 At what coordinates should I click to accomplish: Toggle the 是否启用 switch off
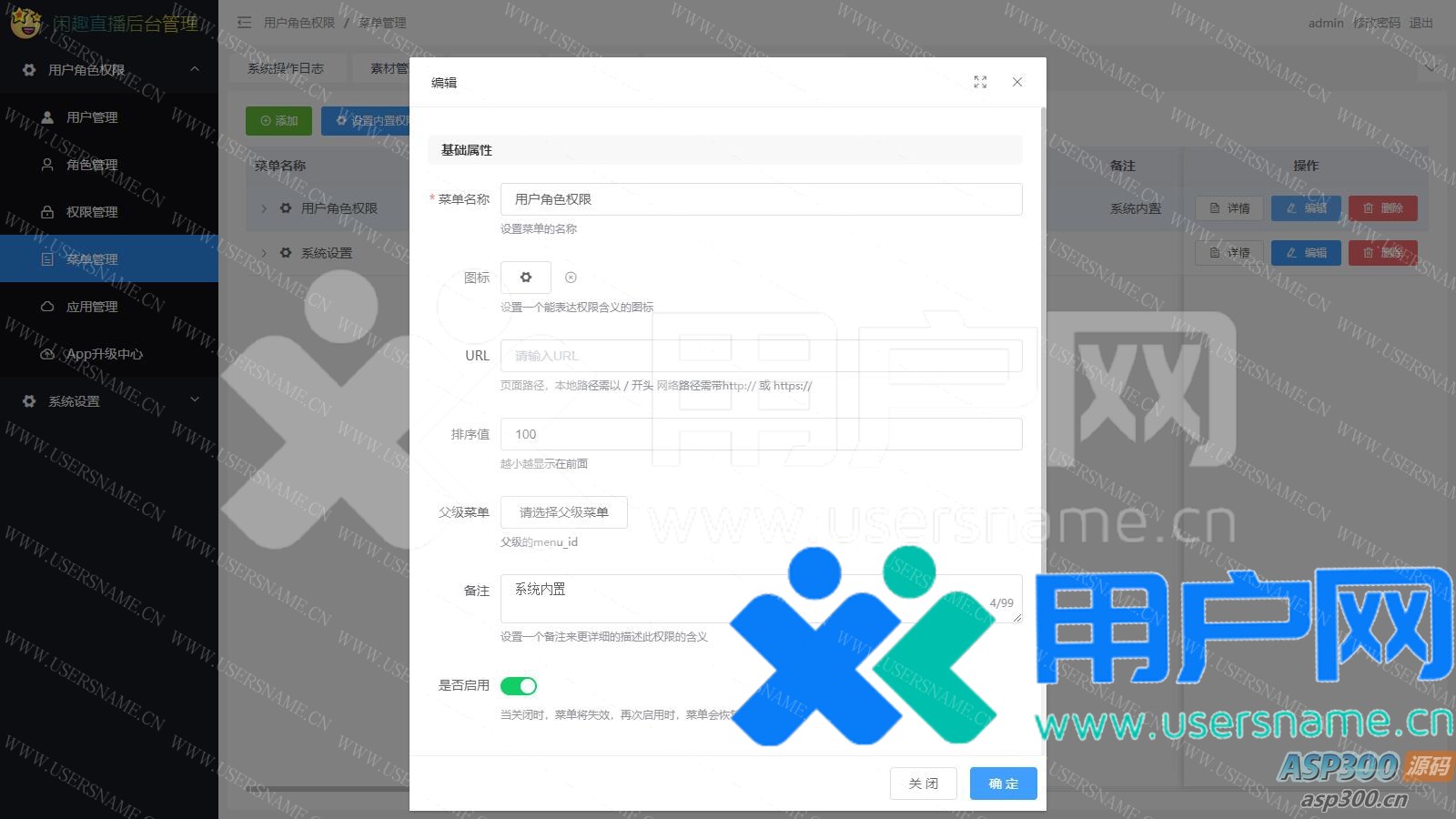519,685
